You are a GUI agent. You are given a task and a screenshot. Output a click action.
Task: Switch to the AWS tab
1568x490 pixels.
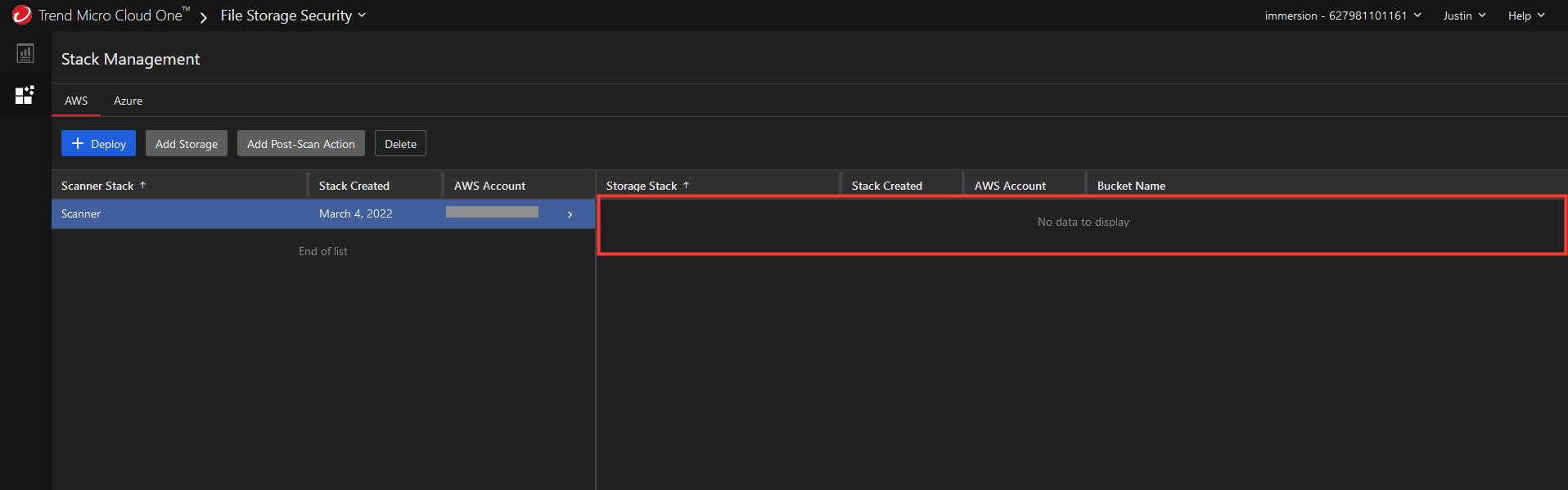click(76, 101)
